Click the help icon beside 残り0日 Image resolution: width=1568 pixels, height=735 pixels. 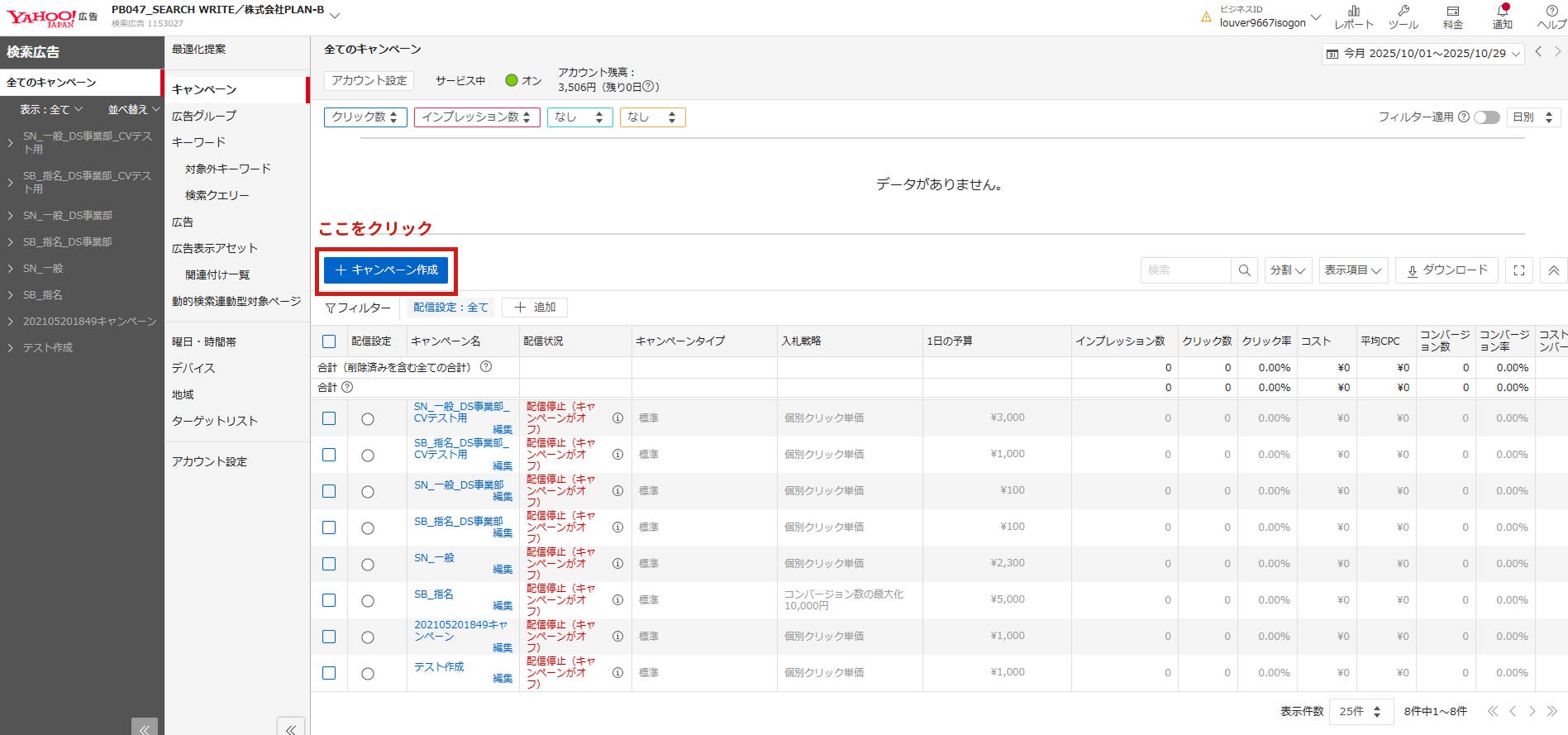[649, 86]
